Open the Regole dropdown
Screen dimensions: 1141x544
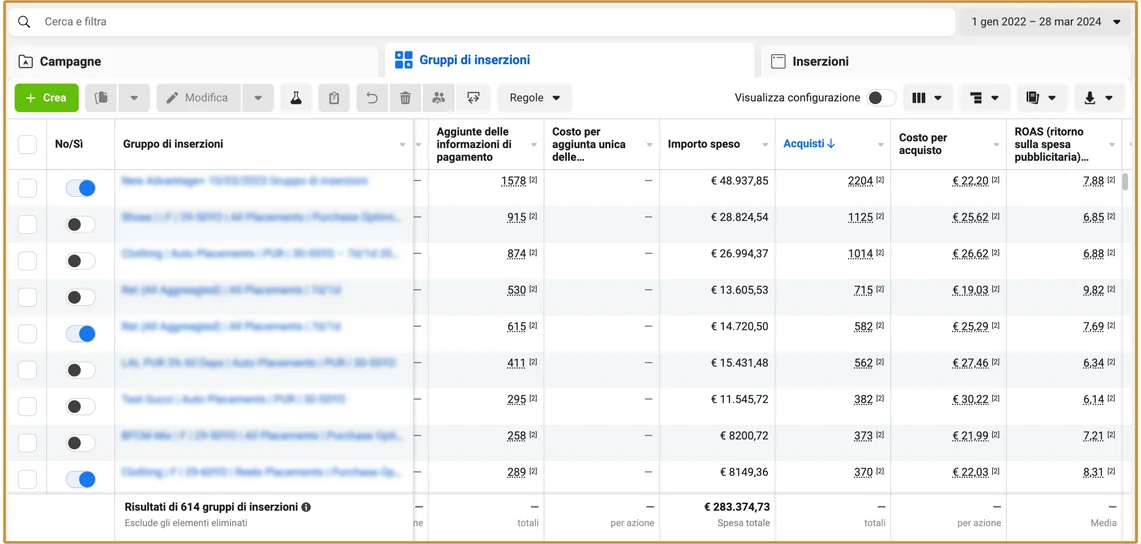[x=535, y=97]
